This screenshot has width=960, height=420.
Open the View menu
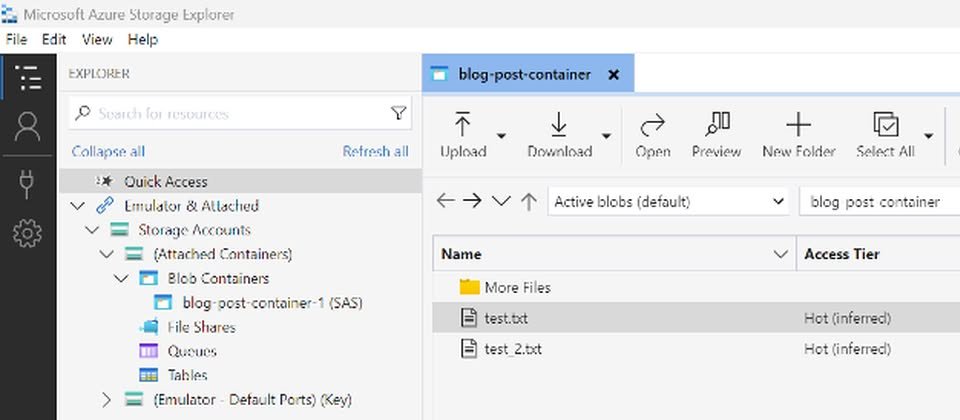[x=97, y=40]
